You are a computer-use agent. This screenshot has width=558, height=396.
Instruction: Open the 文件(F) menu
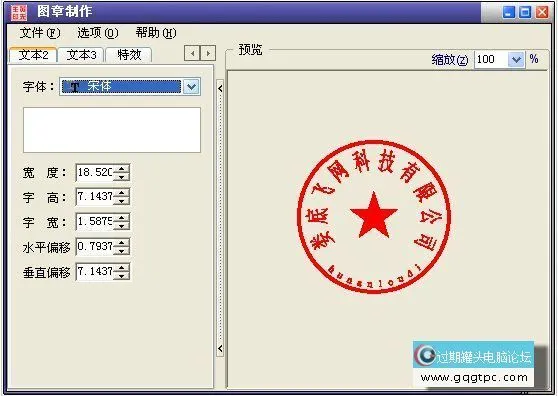(x=40, y=33)
